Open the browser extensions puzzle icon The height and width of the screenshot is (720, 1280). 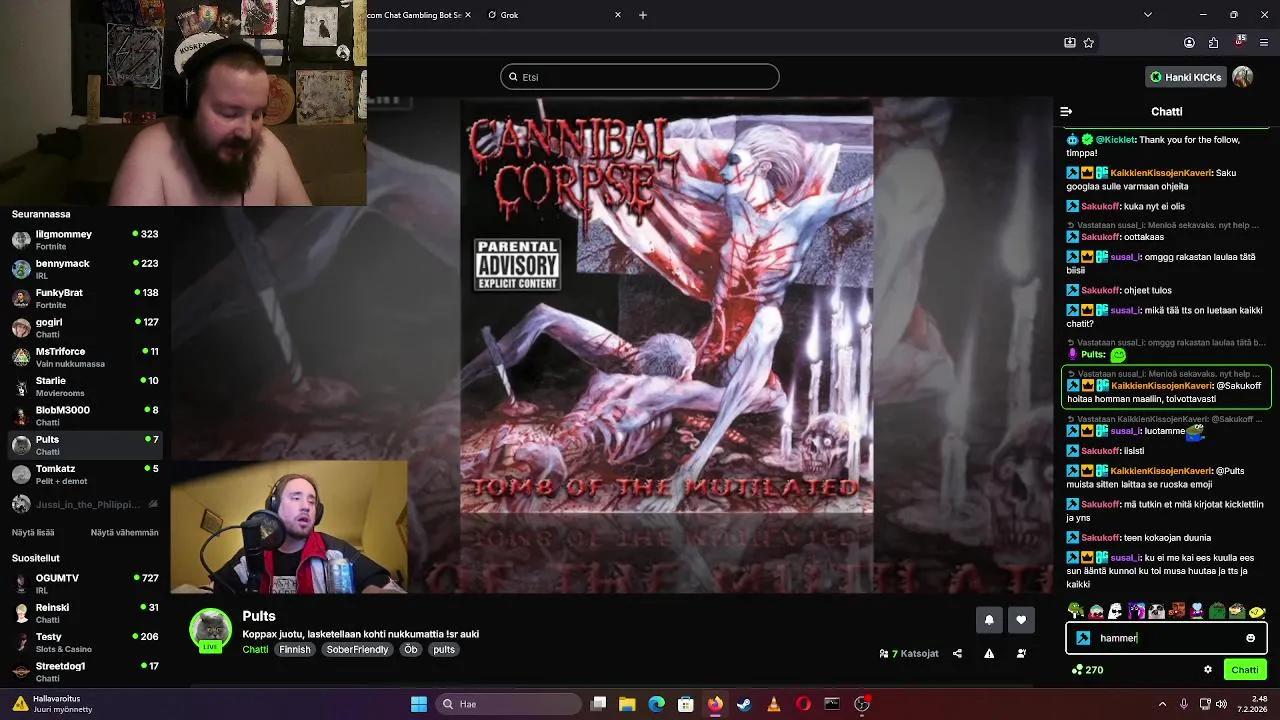(x=1213, y=43)
